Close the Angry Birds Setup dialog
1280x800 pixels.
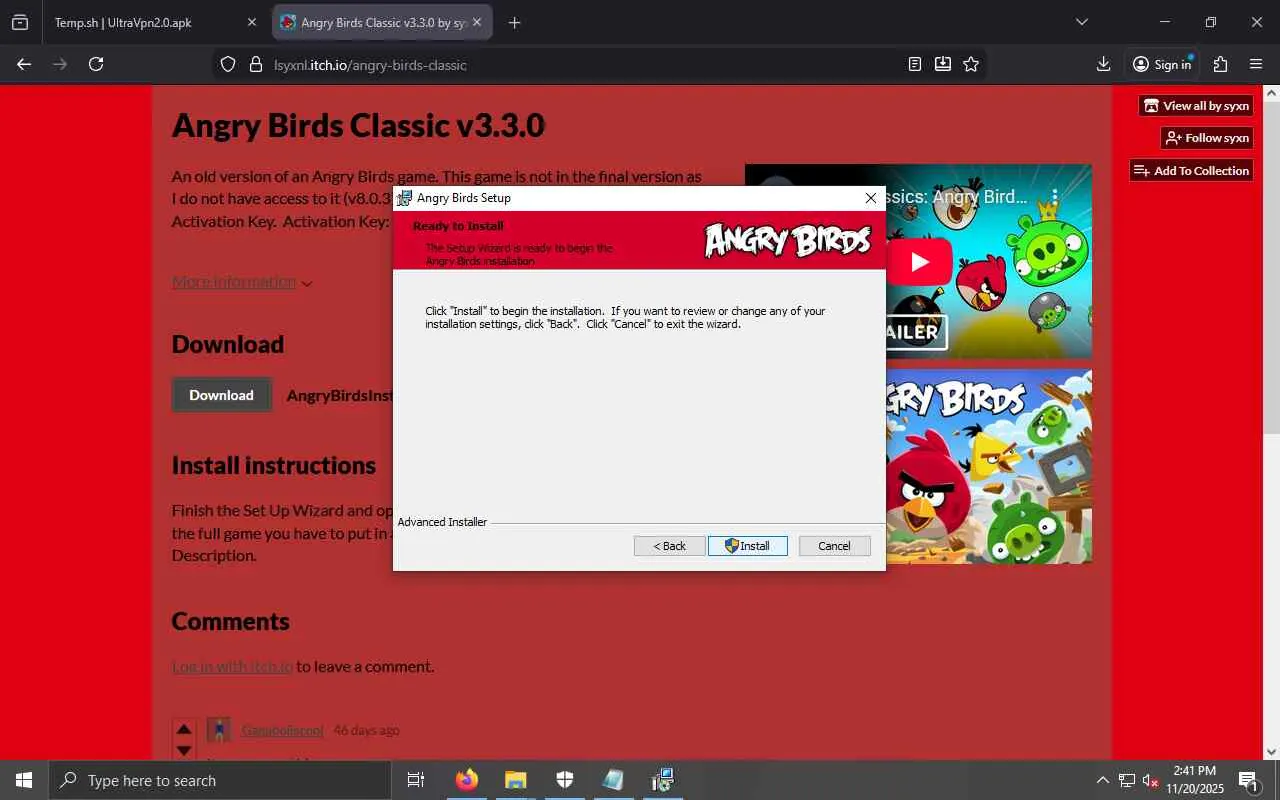pyautogui.click(x=870, y=198)
